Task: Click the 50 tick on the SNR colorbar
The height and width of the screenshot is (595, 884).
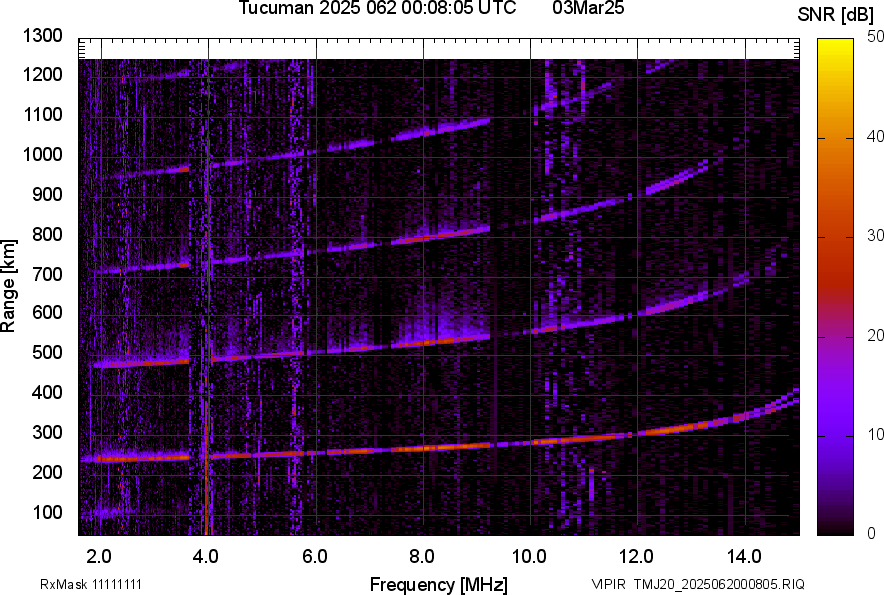Action: [x=875, y=37]
